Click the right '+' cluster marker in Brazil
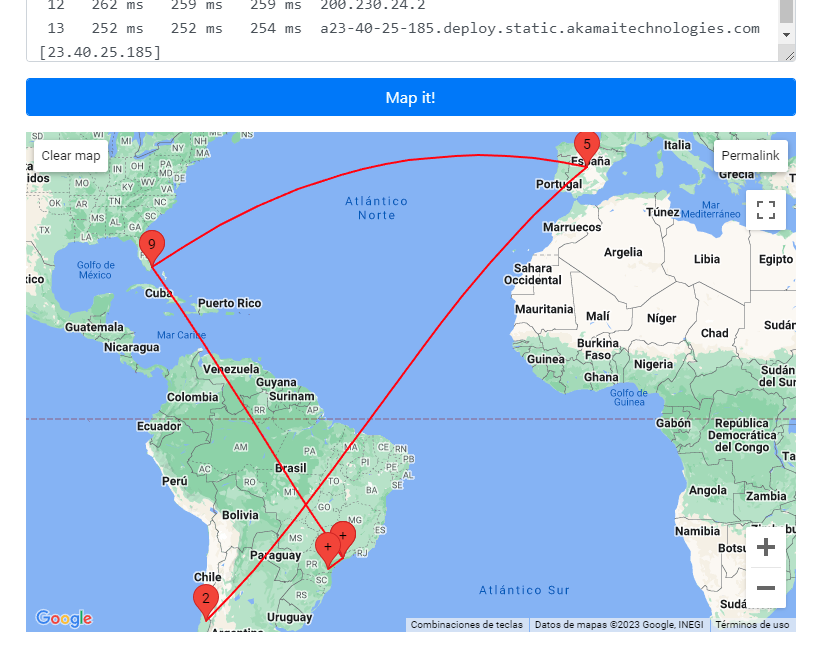The width and height of the screenshot is (821, 651). 344,536
